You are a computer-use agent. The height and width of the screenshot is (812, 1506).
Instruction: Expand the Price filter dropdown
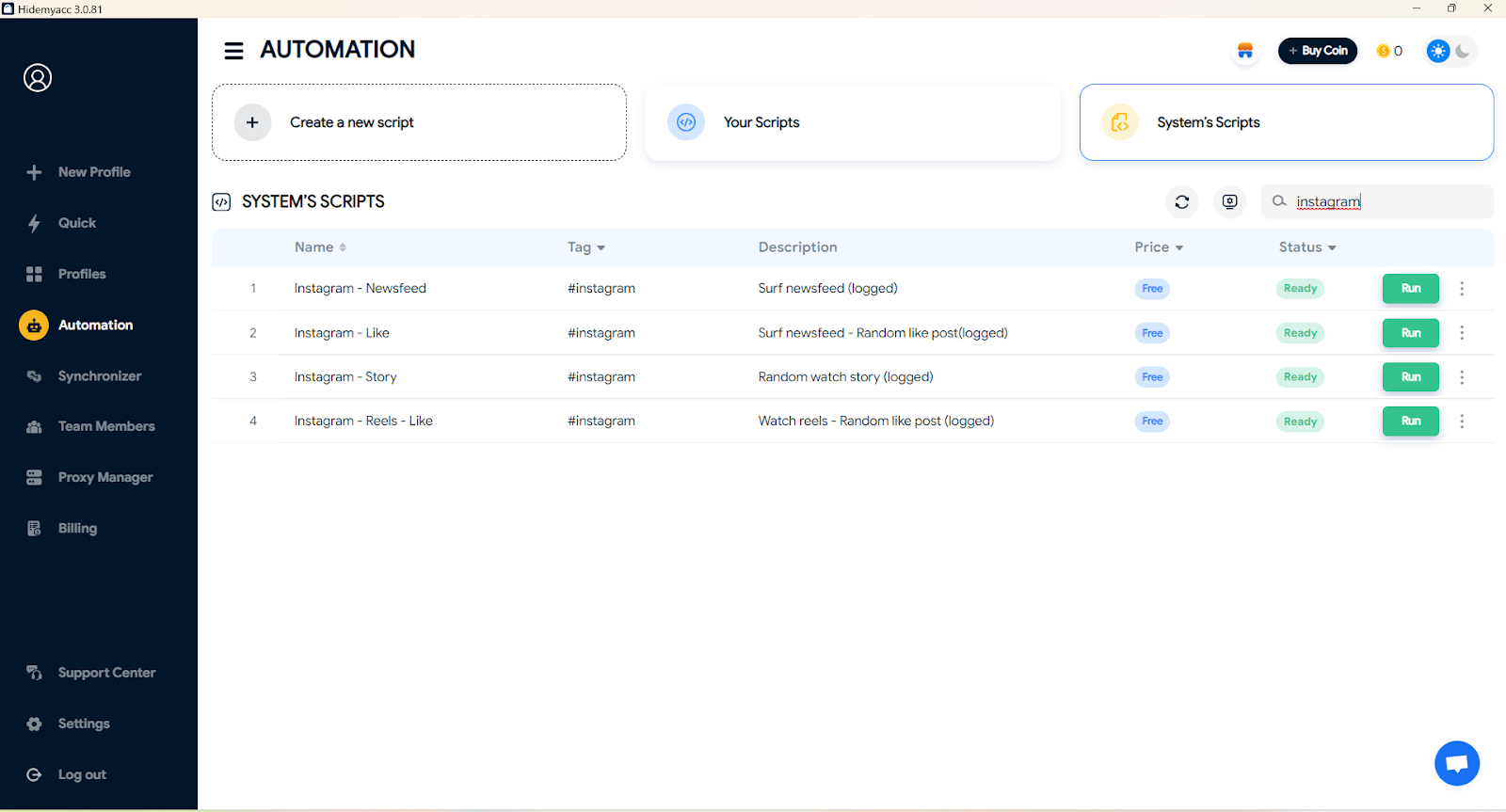coord(1159,247)
